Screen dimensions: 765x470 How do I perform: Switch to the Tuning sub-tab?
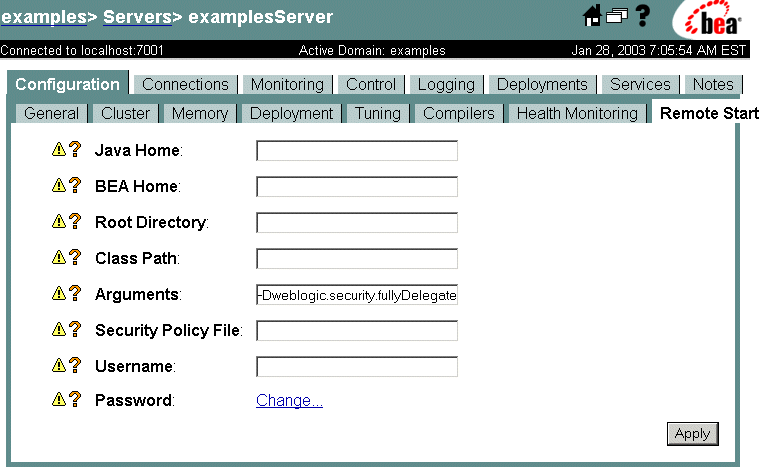coord(378,113)
